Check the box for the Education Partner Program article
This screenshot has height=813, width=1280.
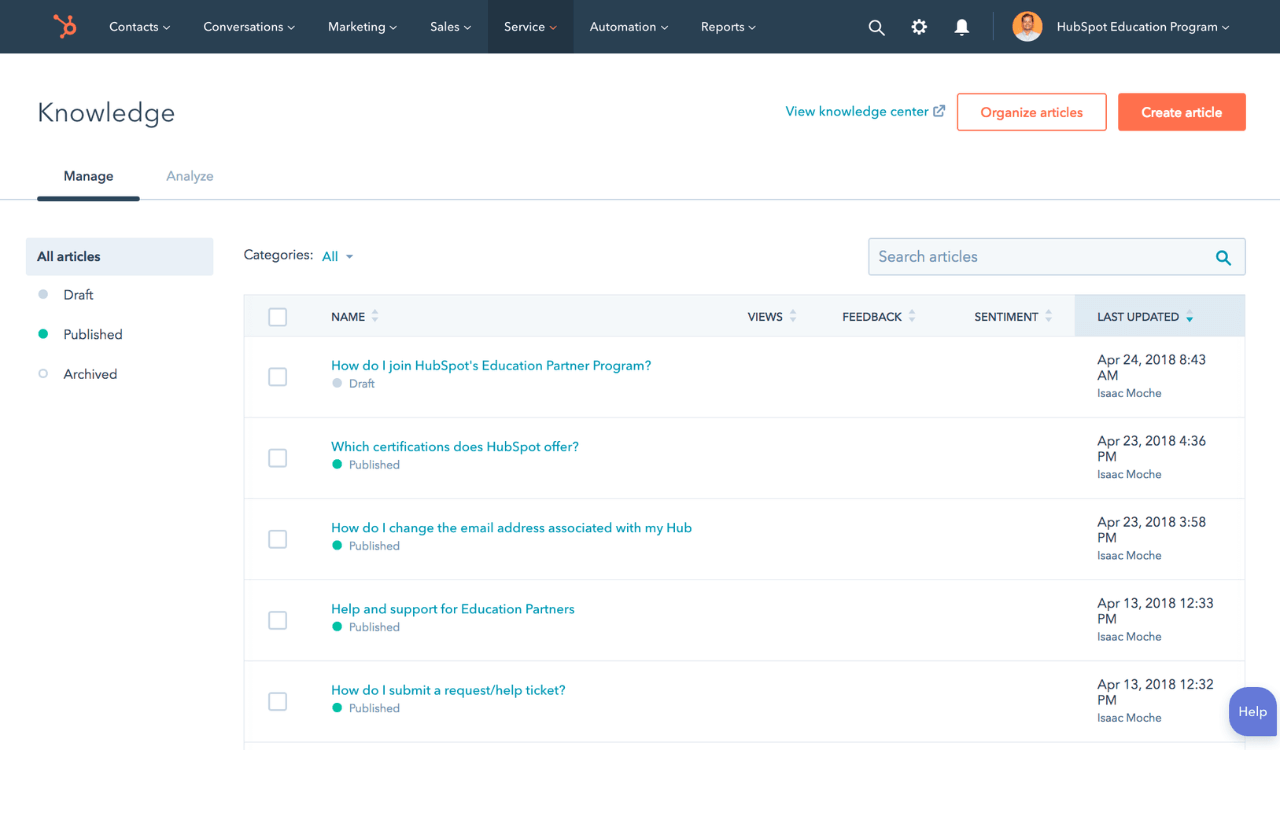[277, 377]
